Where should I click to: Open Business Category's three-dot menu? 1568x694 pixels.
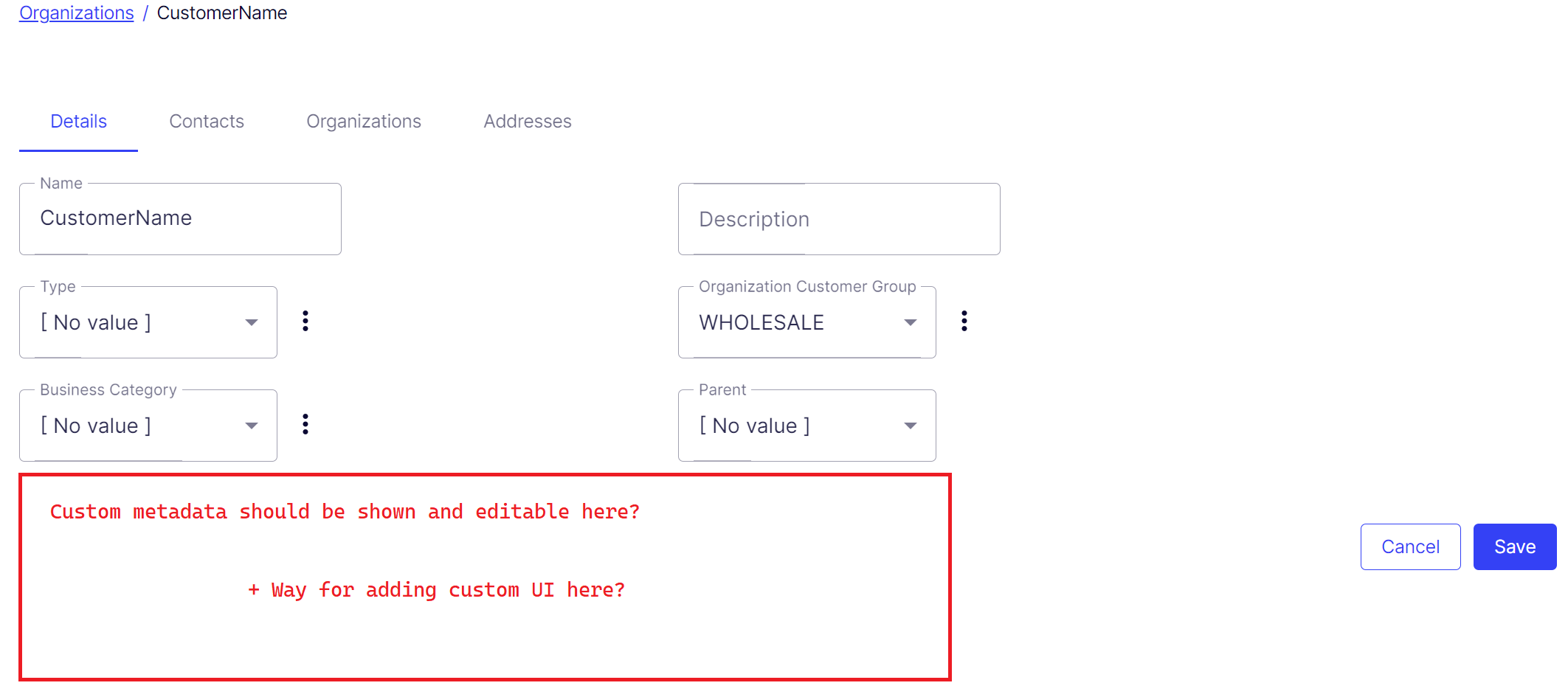point(305,425)
